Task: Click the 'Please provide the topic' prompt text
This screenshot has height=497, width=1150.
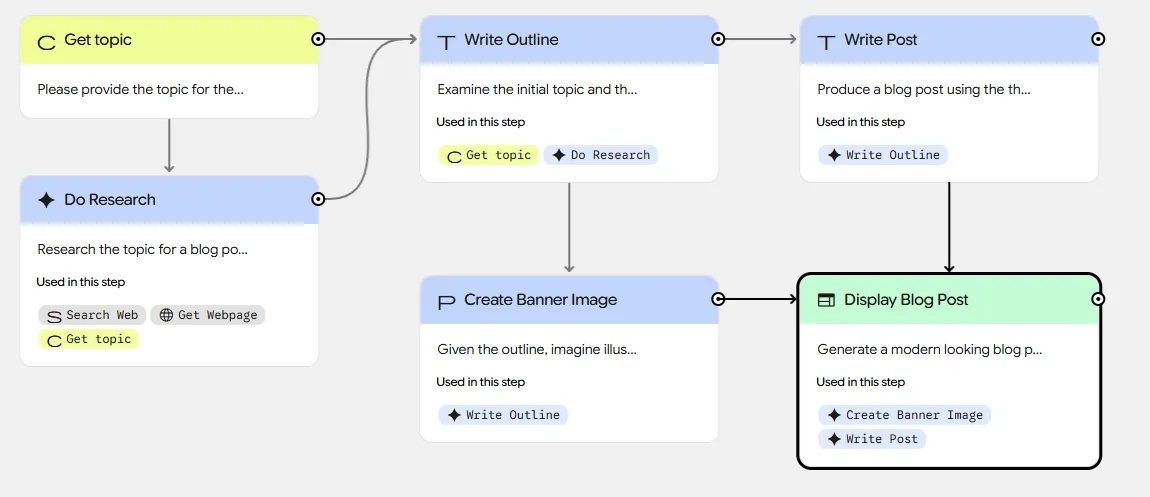Action: 141,89
